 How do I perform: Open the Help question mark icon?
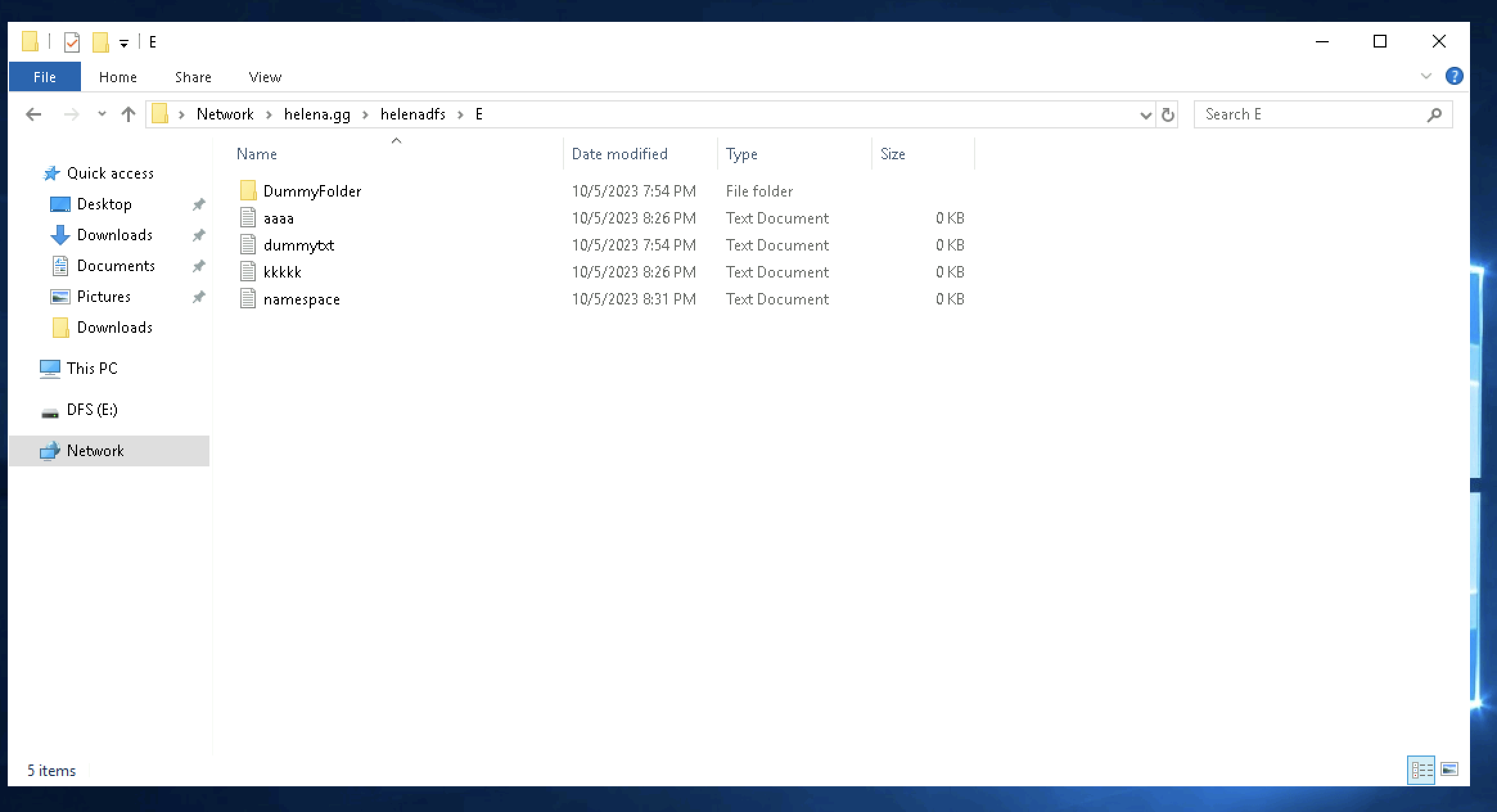click(x=1454, y=76)
